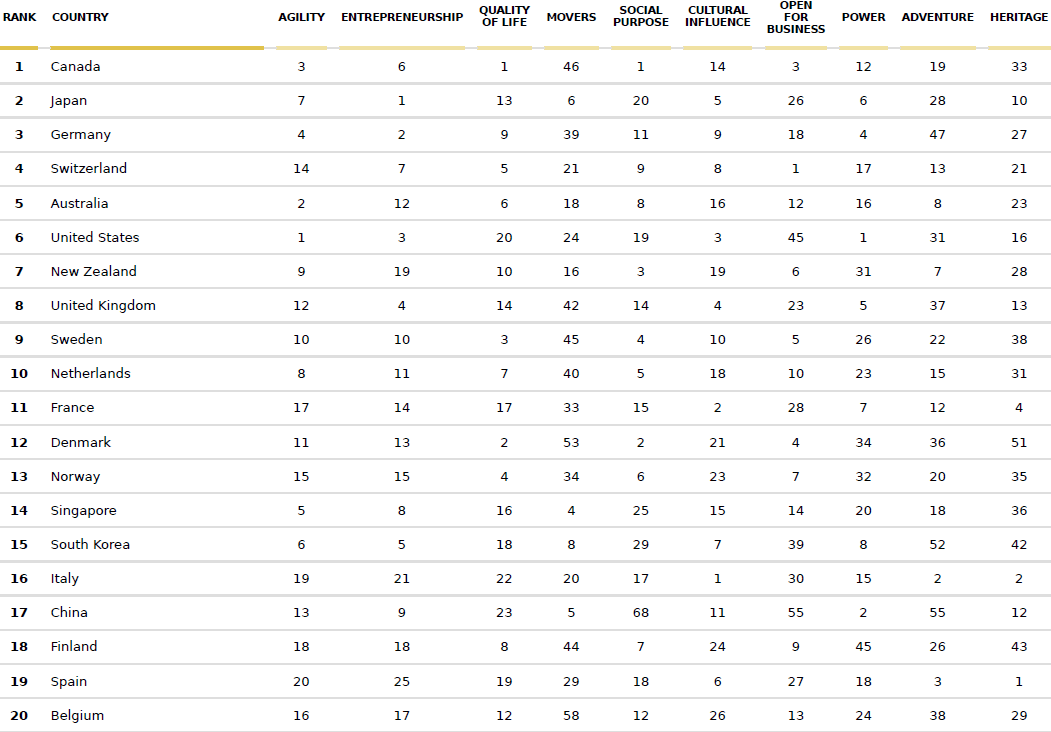Click the yellow underline beneath Country header

157,47
